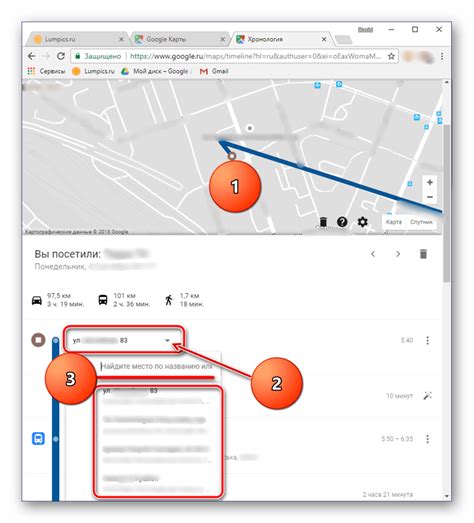Click the car travel summary 97,5 км

(x=57, y=300)
